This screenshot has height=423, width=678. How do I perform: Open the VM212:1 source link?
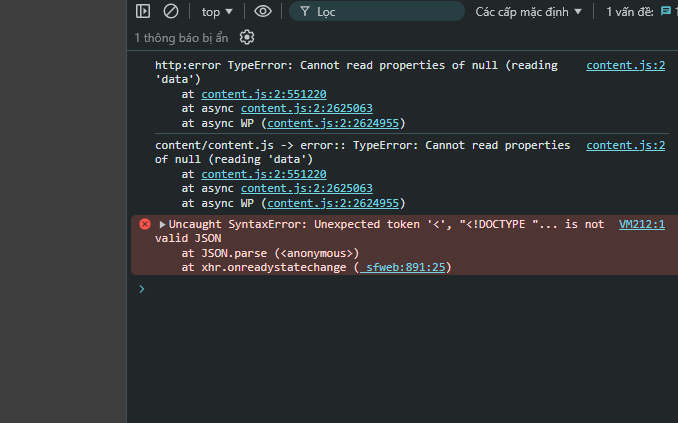(642, 225)
